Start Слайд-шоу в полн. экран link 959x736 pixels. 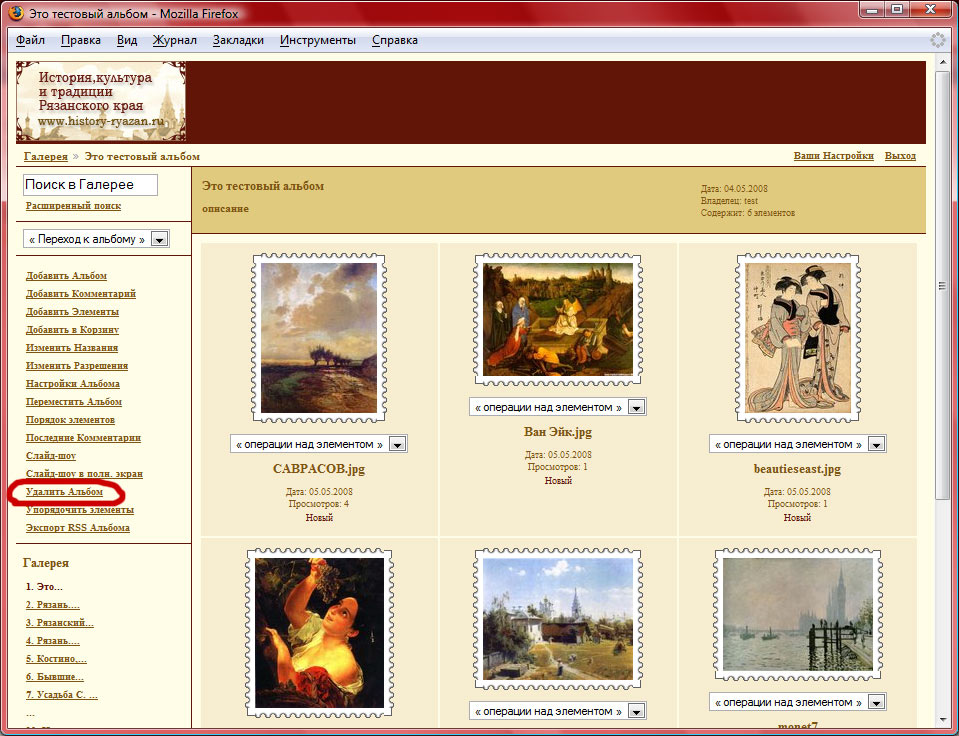[x=84, y=474]
